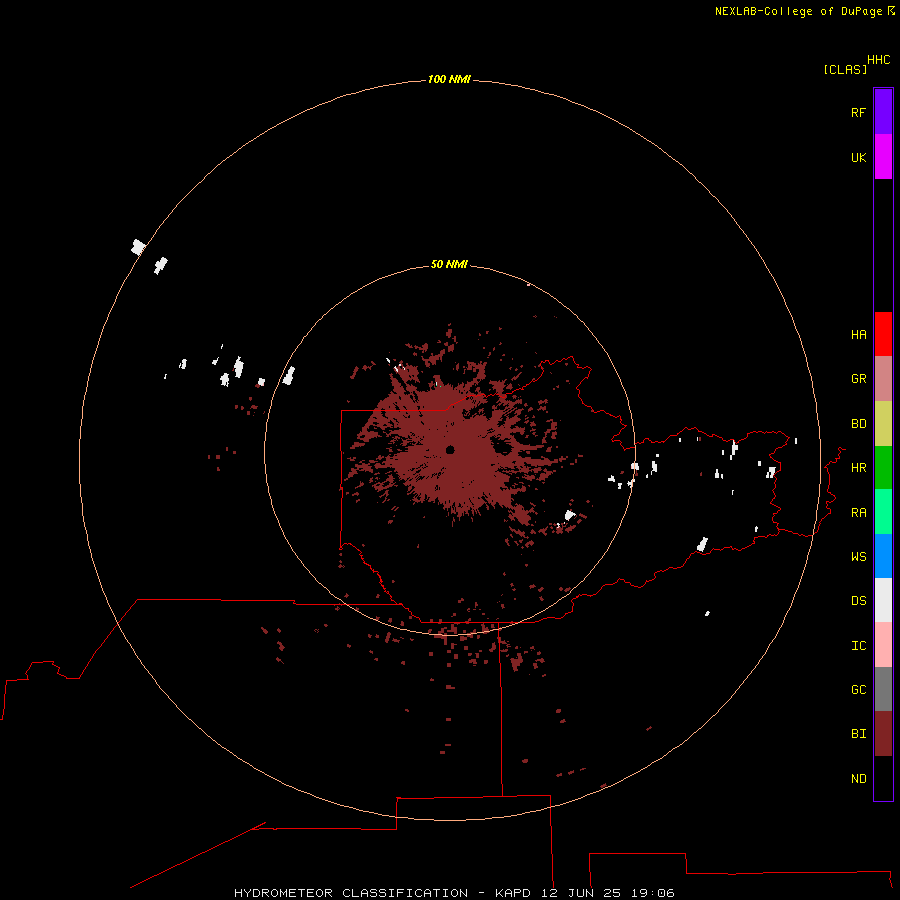Click the UK legend label

tap(858, 157)
